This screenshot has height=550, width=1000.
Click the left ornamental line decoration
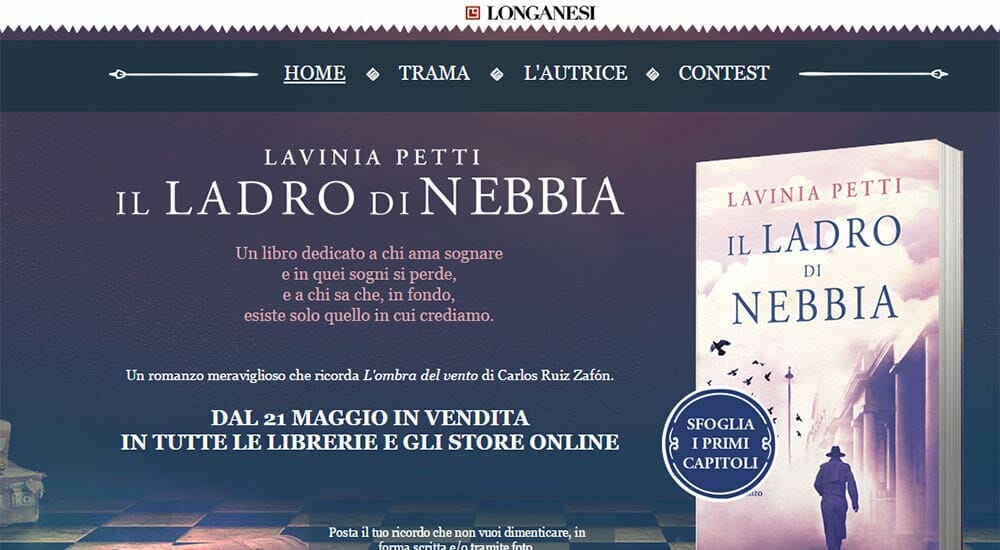point(184,75)
